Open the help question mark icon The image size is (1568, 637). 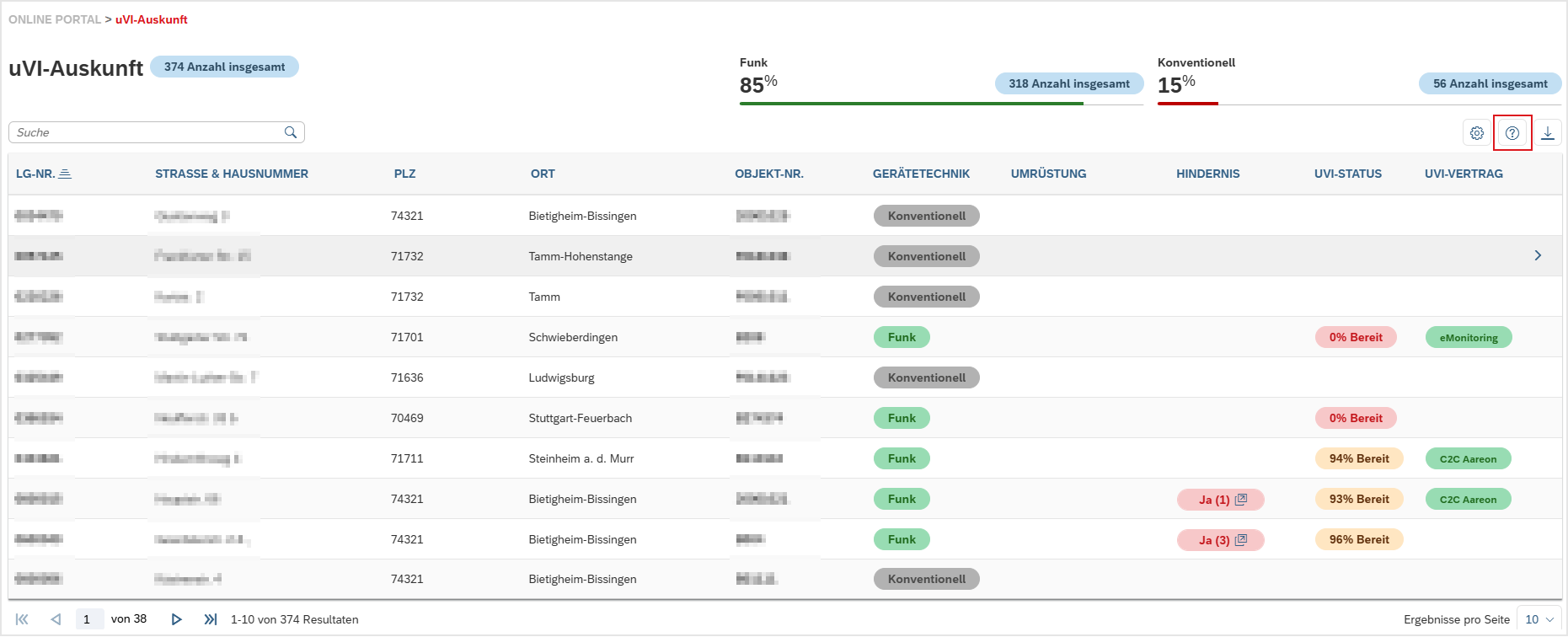pyautogui.click(x=1512, y=133)
